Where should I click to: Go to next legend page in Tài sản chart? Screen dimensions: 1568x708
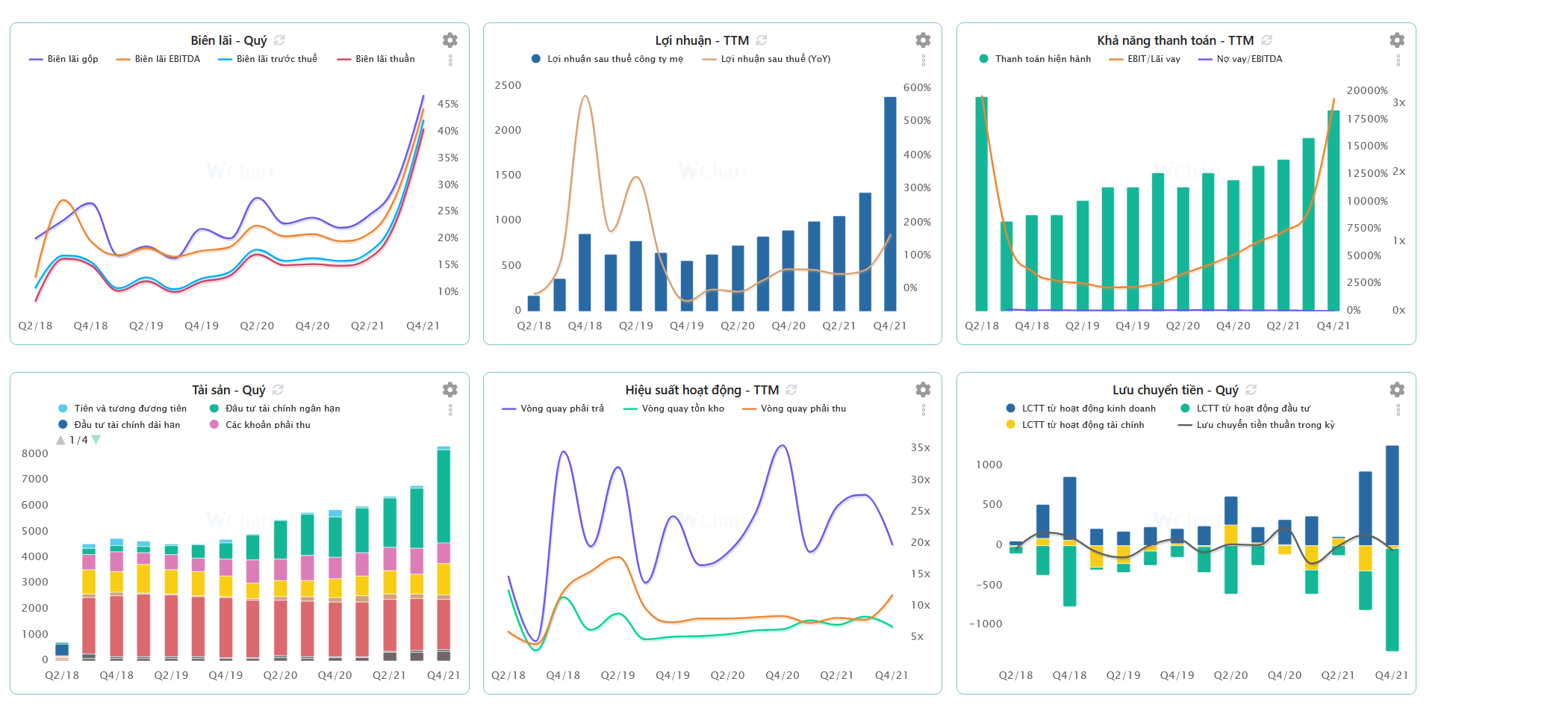96,440
